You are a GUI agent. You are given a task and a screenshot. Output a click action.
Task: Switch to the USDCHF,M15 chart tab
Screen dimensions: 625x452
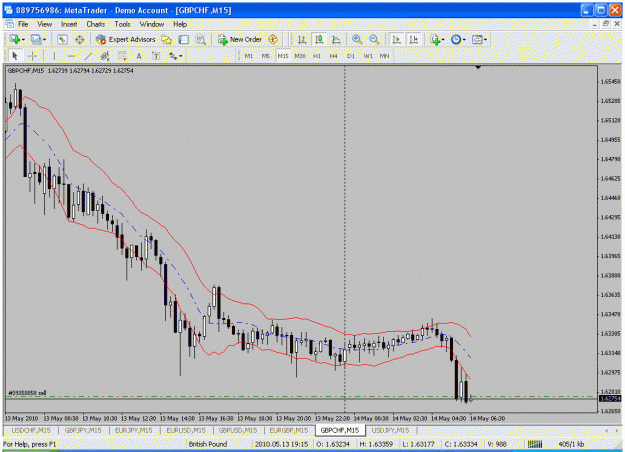(31, 430)
